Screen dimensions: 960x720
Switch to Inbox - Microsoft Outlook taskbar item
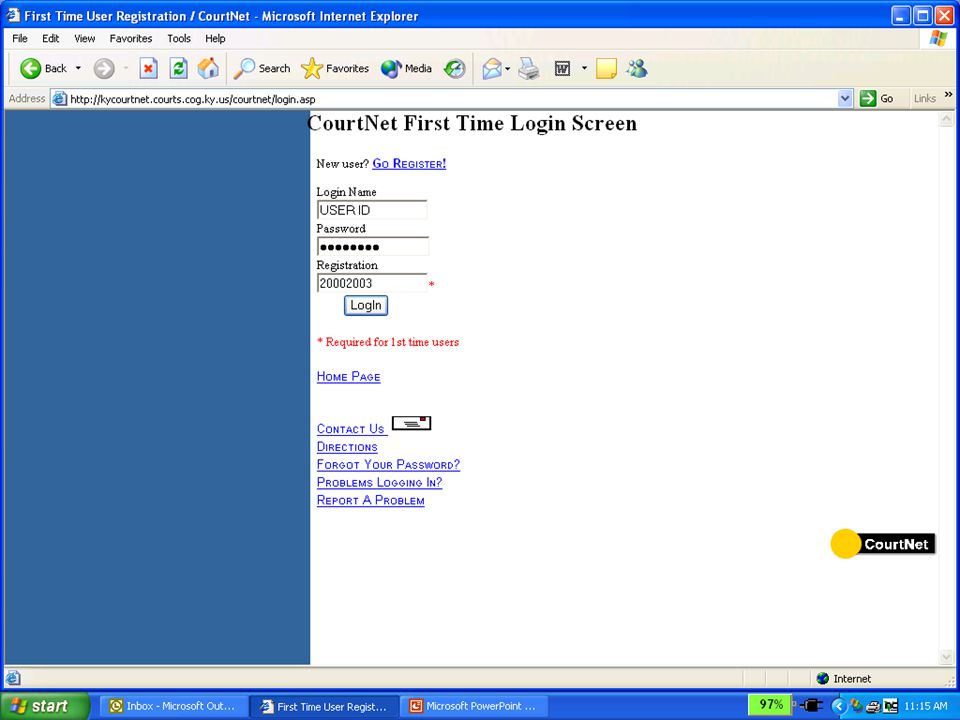coord(173,706)
